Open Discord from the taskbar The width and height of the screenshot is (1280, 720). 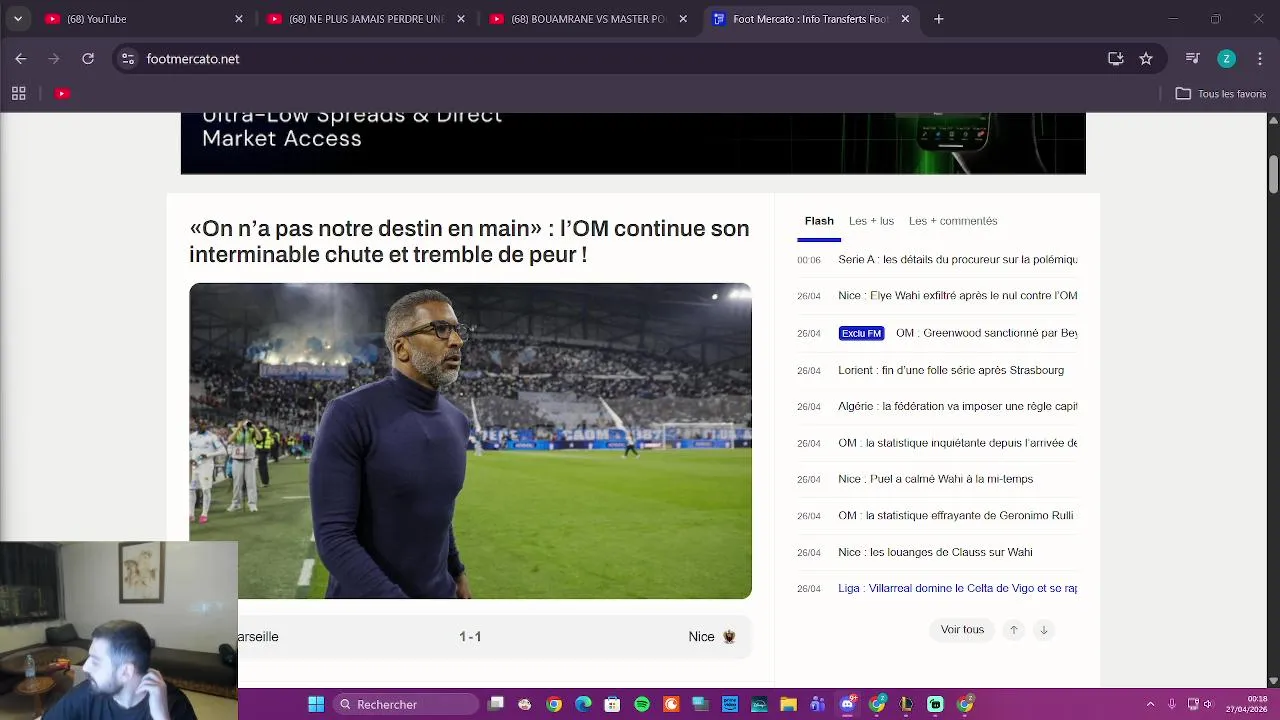click(x=847, y=705)
